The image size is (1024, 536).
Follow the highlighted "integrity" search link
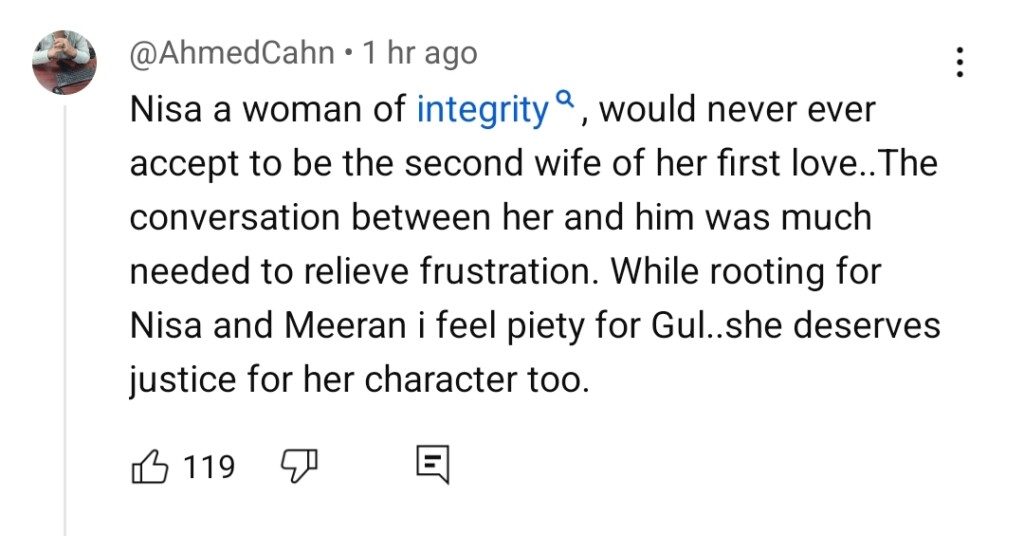click(x=483, y=109)
